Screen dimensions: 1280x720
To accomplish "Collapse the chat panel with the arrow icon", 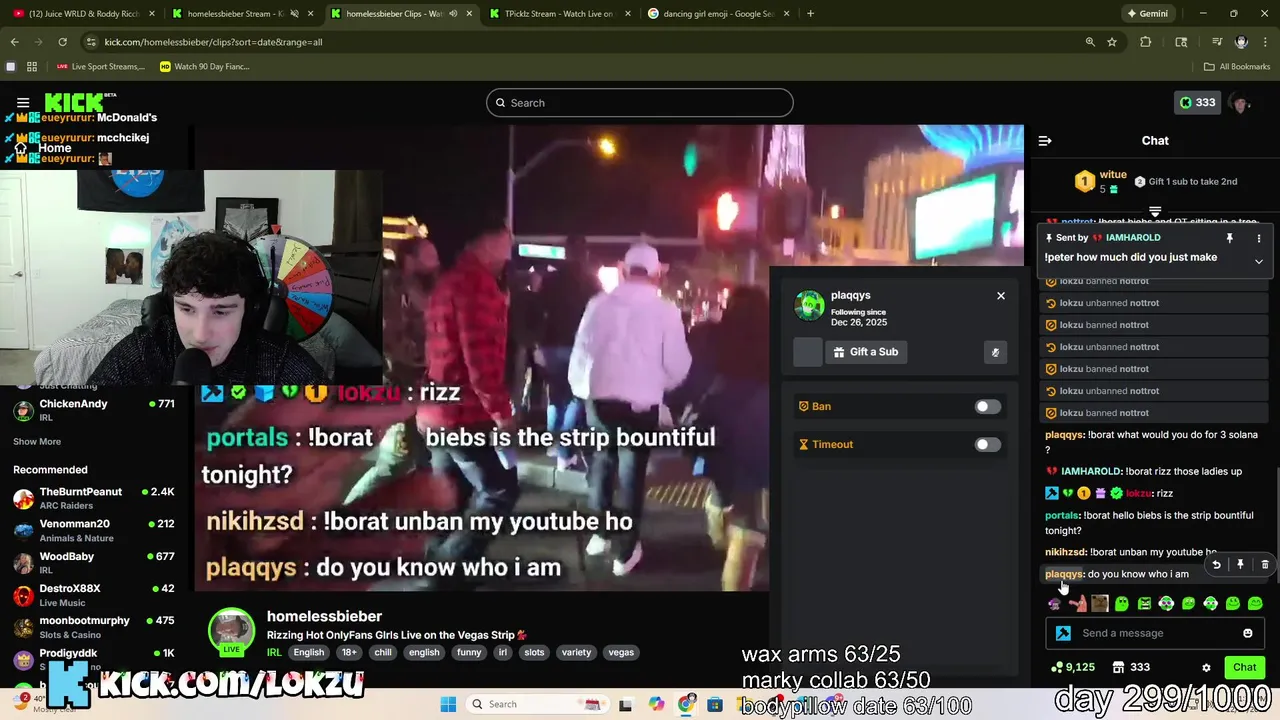I will [1045, 141].
